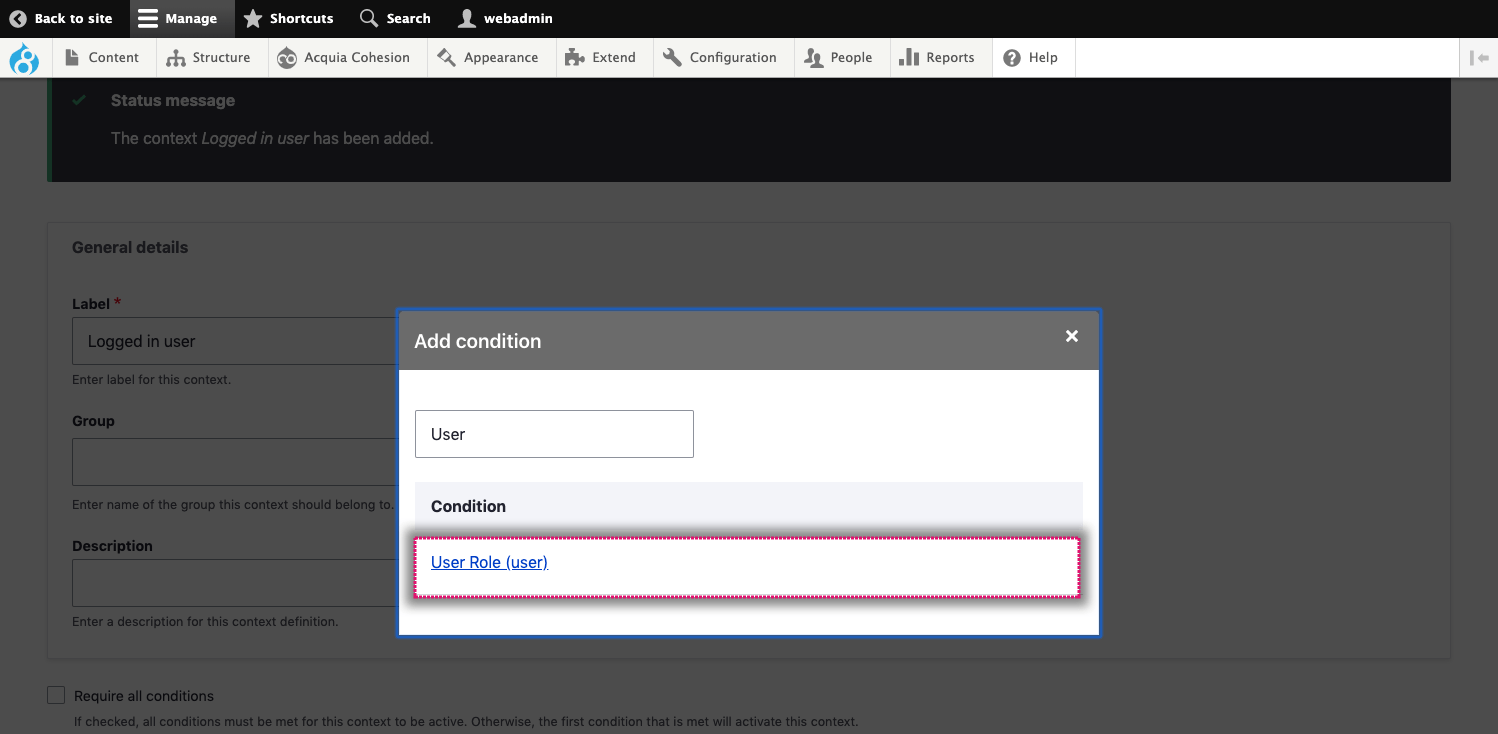
Task: Click the condition filter search field
Action: (554, 434)
